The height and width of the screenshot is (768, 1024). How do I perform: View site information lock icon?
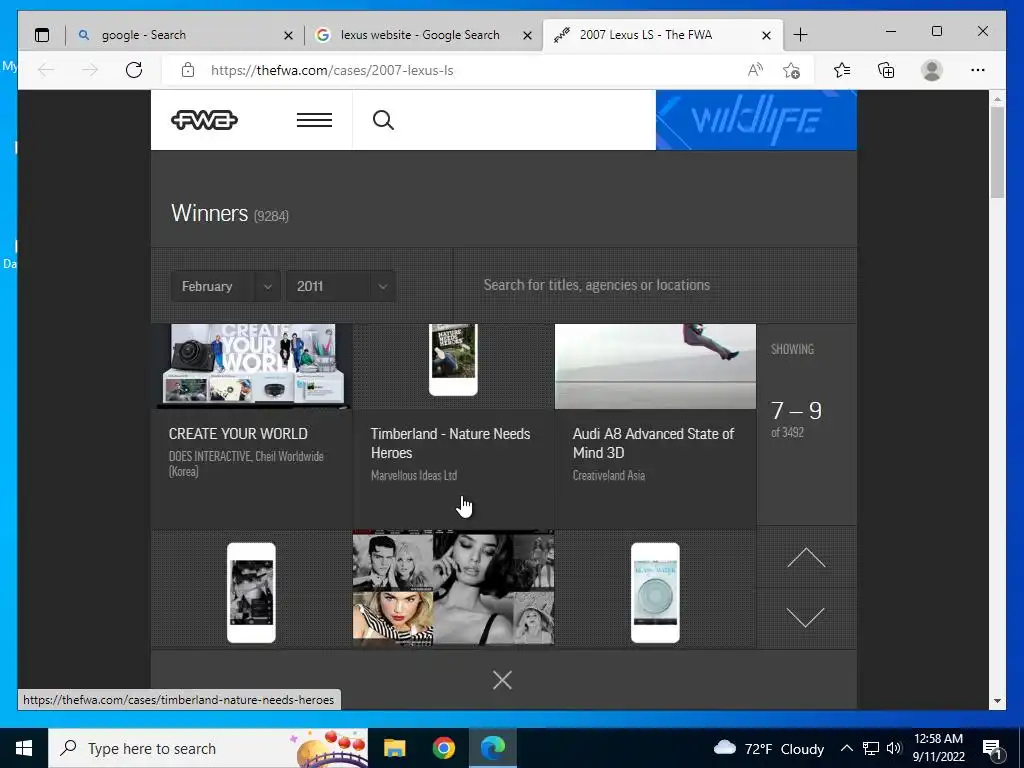187,70
